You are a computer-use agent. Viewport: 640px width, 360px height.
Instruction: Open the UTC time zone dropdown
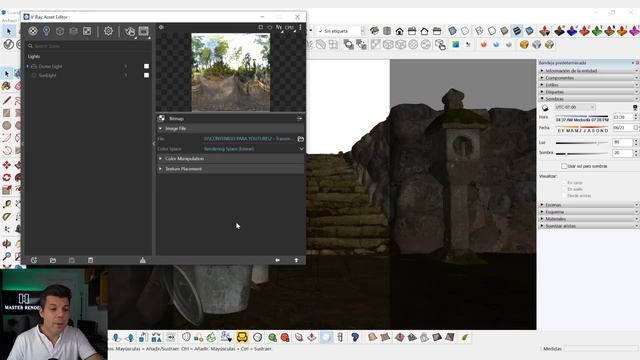point(575,107)
